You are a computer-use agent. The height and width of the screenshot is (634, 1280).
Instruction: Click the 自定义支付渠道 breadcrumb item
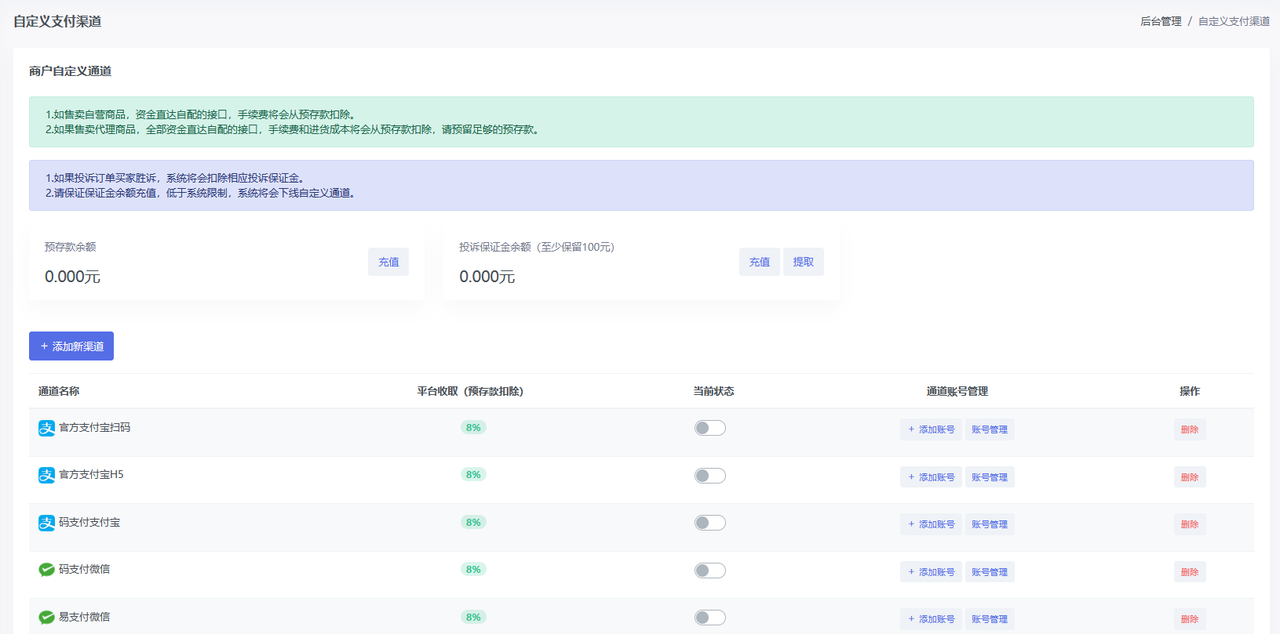tap(1234, 21)
